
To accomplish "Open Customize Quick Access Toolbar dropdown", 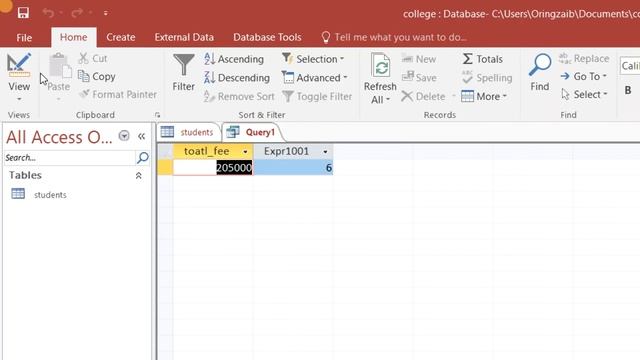I will 106,13.
